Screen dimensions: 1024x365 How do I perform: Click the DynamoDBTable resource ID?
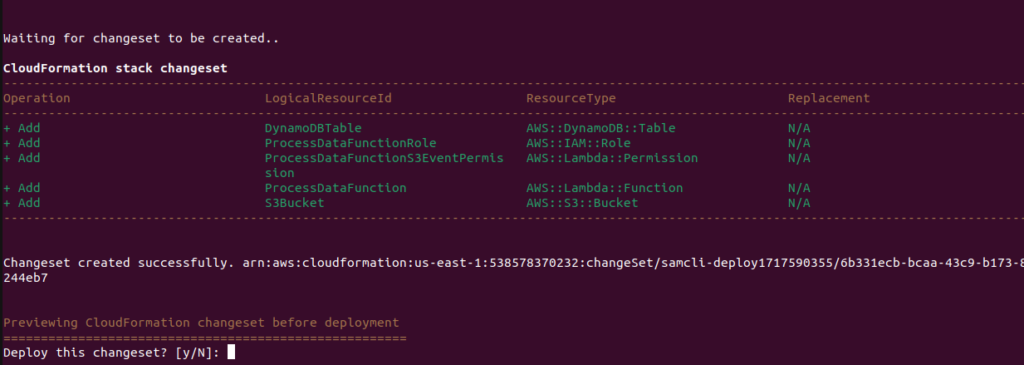point(313,129)
